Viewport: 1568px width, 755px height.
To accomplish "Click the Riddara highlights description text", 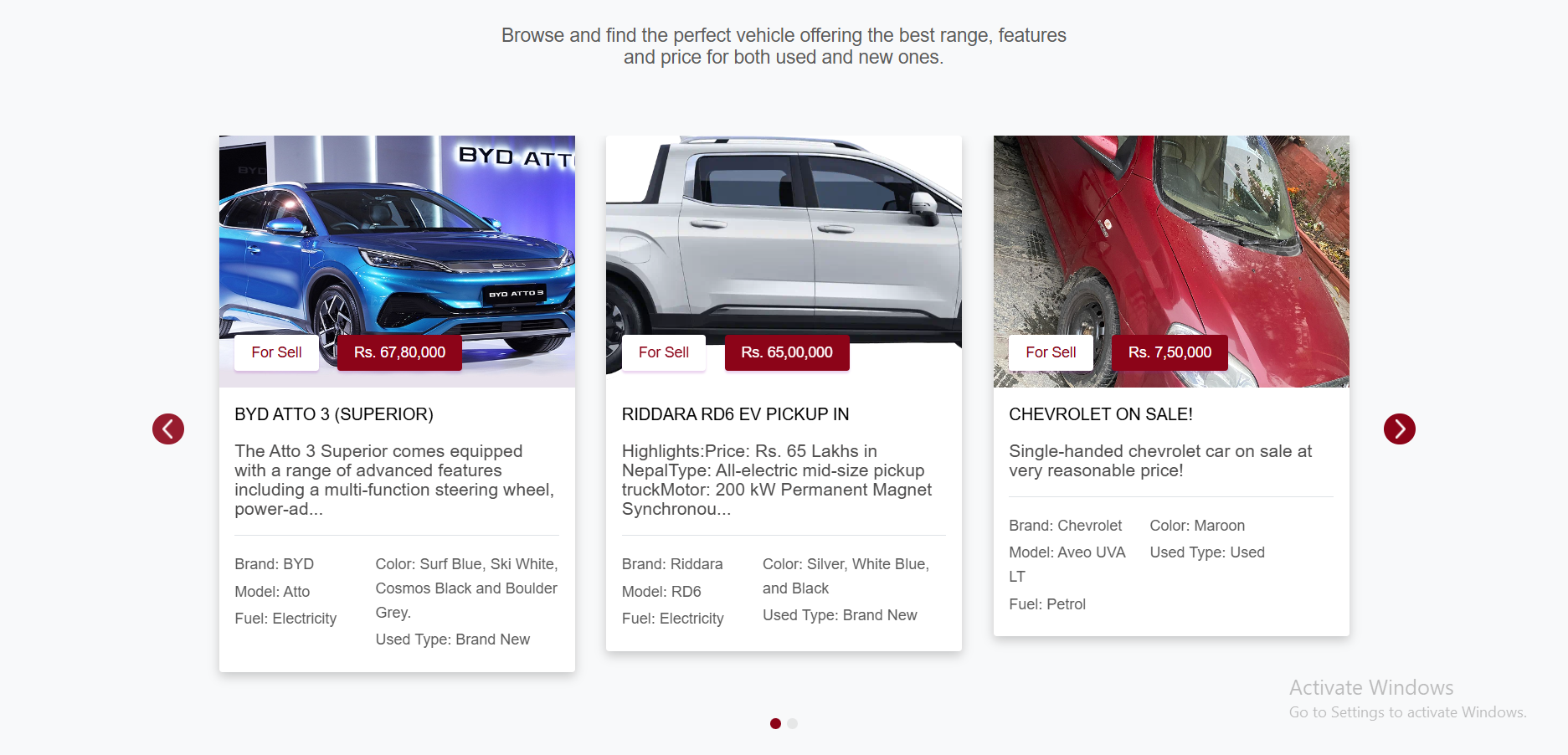I will [x=777, y=480].
